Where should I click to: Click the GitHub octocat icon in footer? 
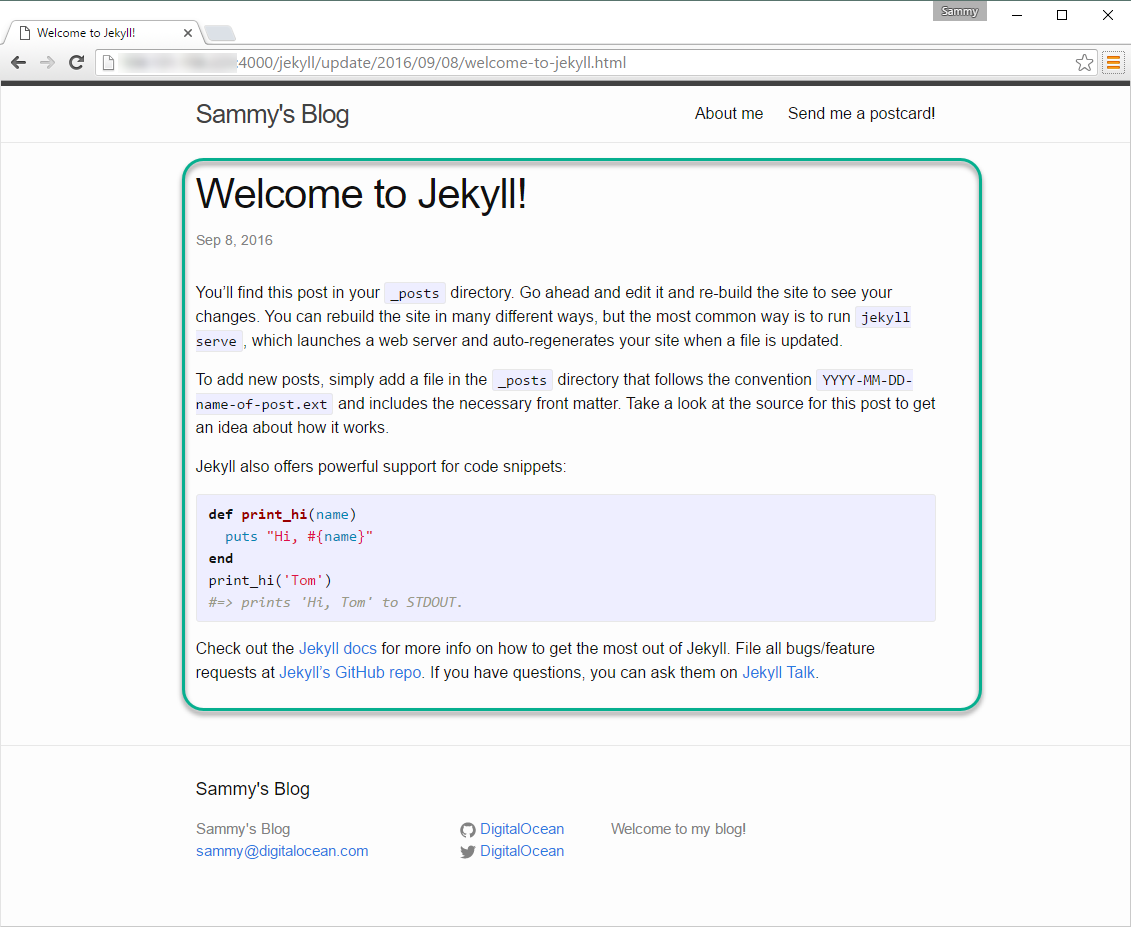click(467, 830)
